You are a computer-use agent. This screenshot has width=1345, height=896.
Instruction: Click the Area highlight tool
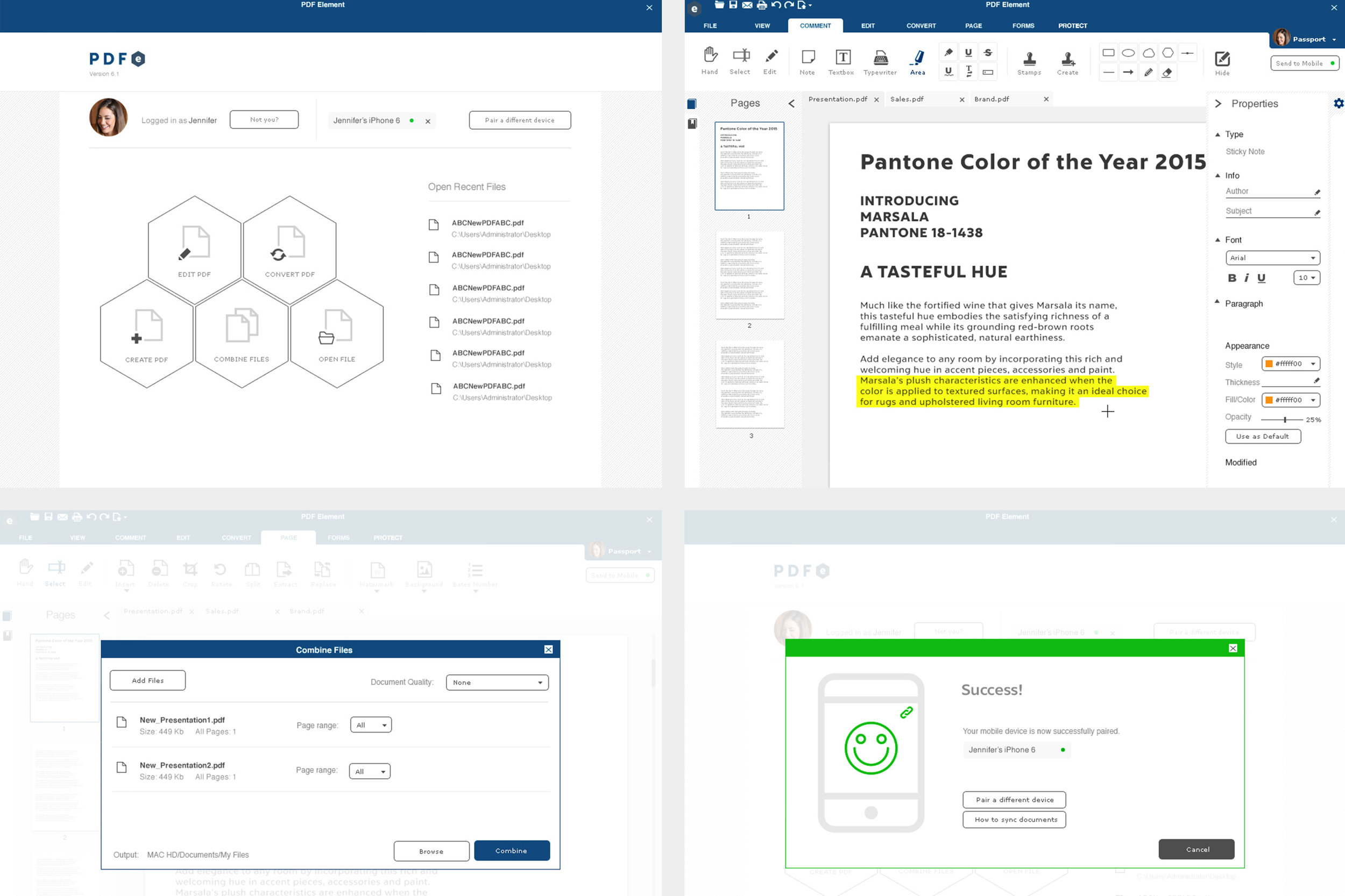[x=917, y=62]
